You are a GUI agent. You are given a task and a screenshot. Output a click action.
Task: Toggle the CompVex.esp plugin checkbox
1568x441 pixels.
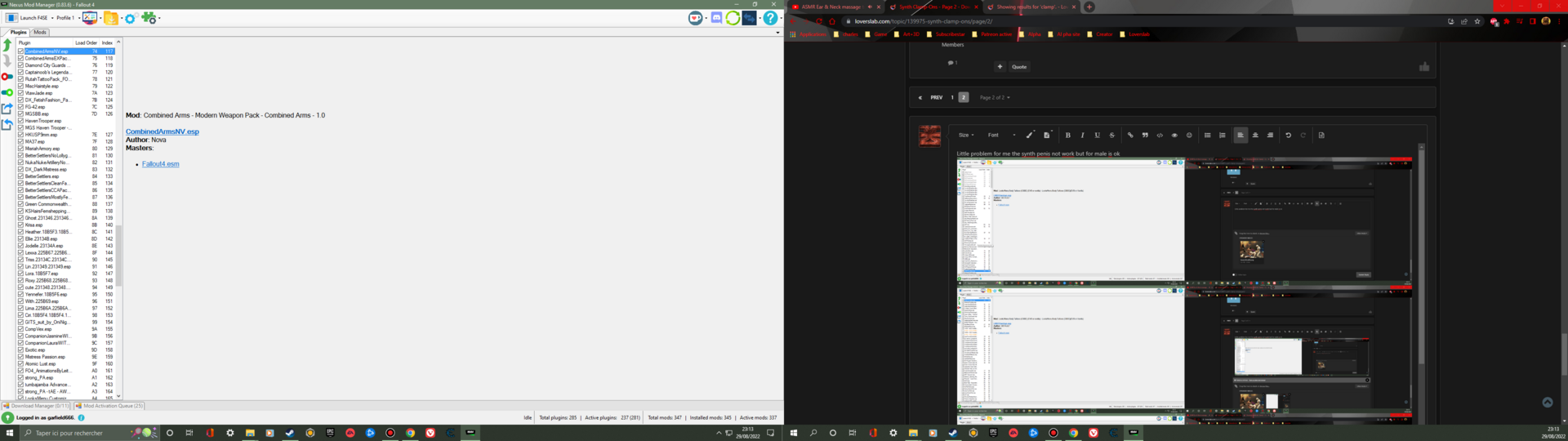pyautogui.click(x=20, y=329)
